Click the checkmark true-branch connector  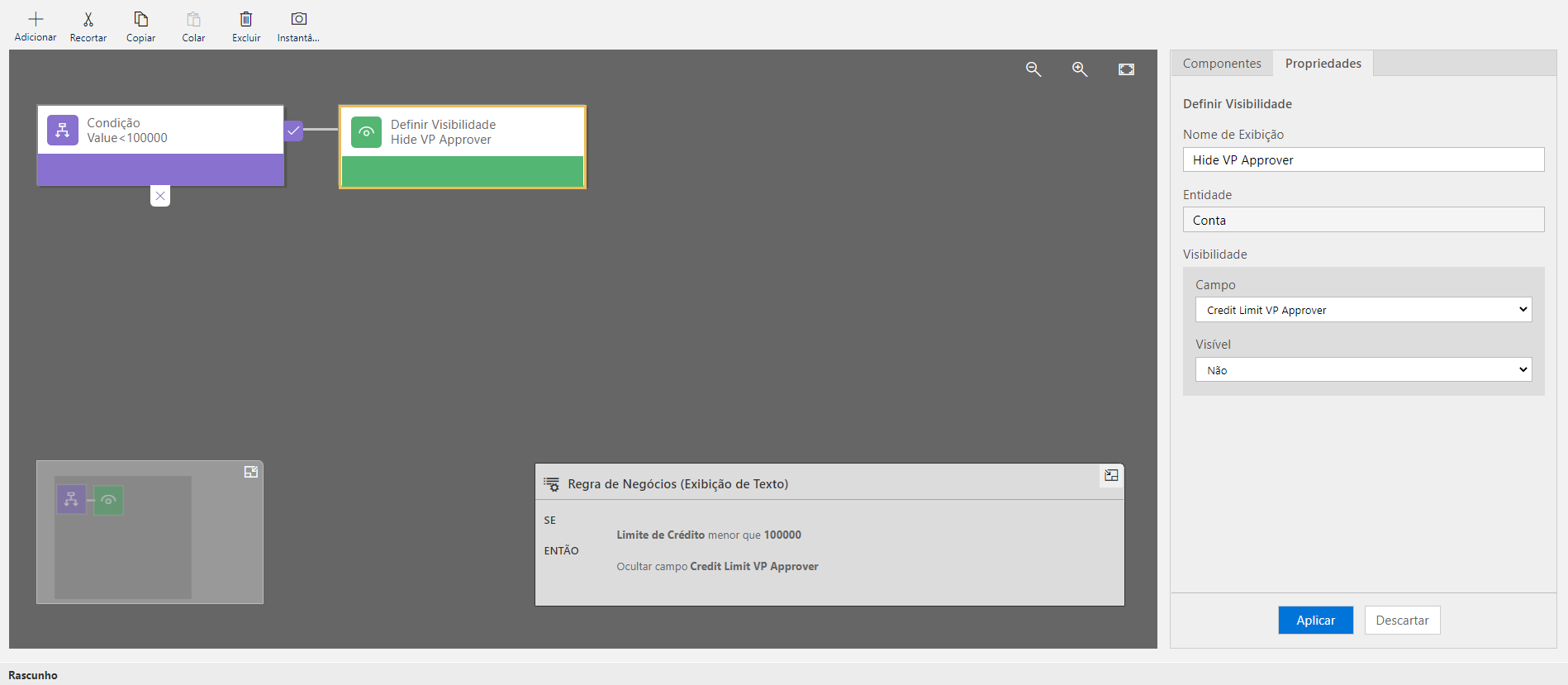tap(293, 131)
